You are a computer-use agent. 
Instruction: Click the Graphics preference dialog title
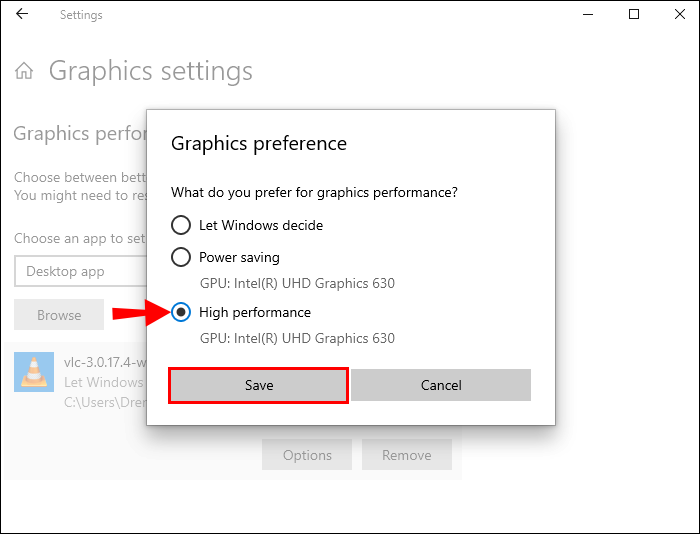click(258, 144)
